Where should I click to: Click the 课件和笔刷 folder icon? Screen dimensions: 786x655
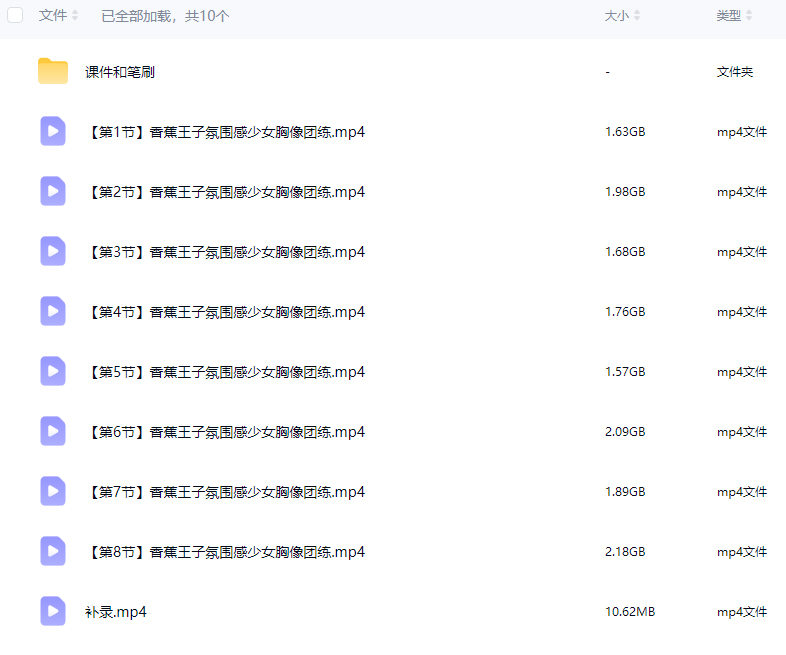click(x=53, y=71)
